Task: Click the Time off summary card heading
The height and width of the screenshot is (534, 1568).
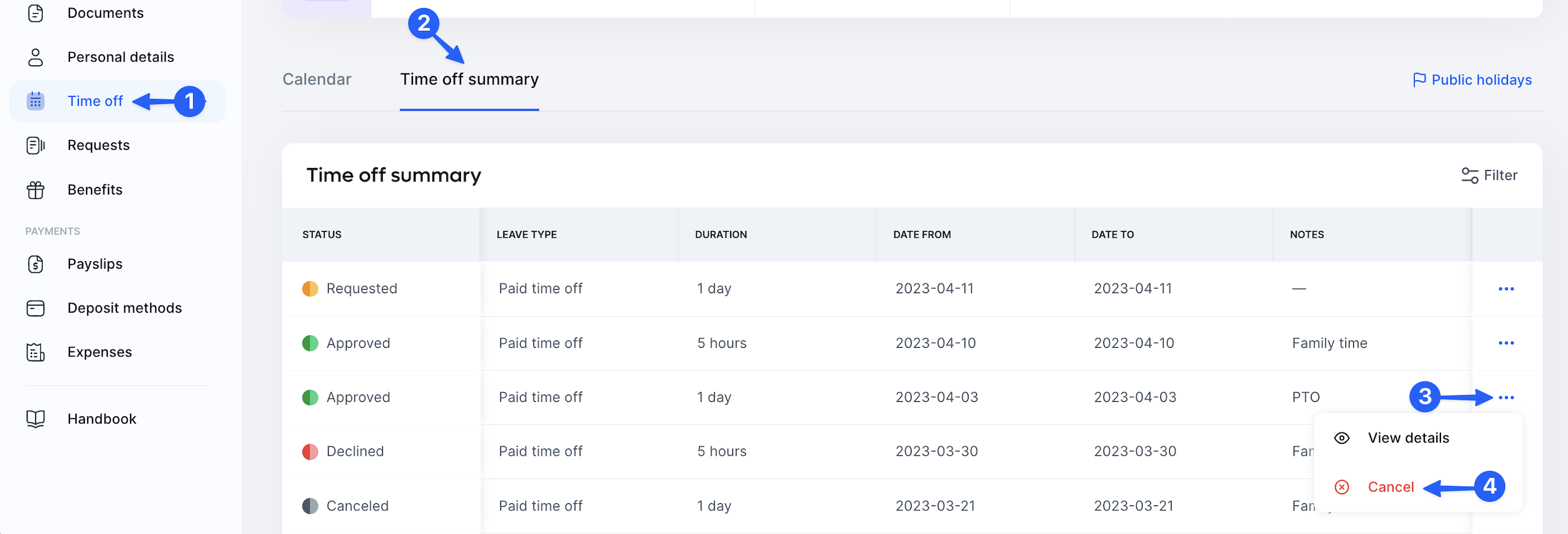Action: pos(393,176)
